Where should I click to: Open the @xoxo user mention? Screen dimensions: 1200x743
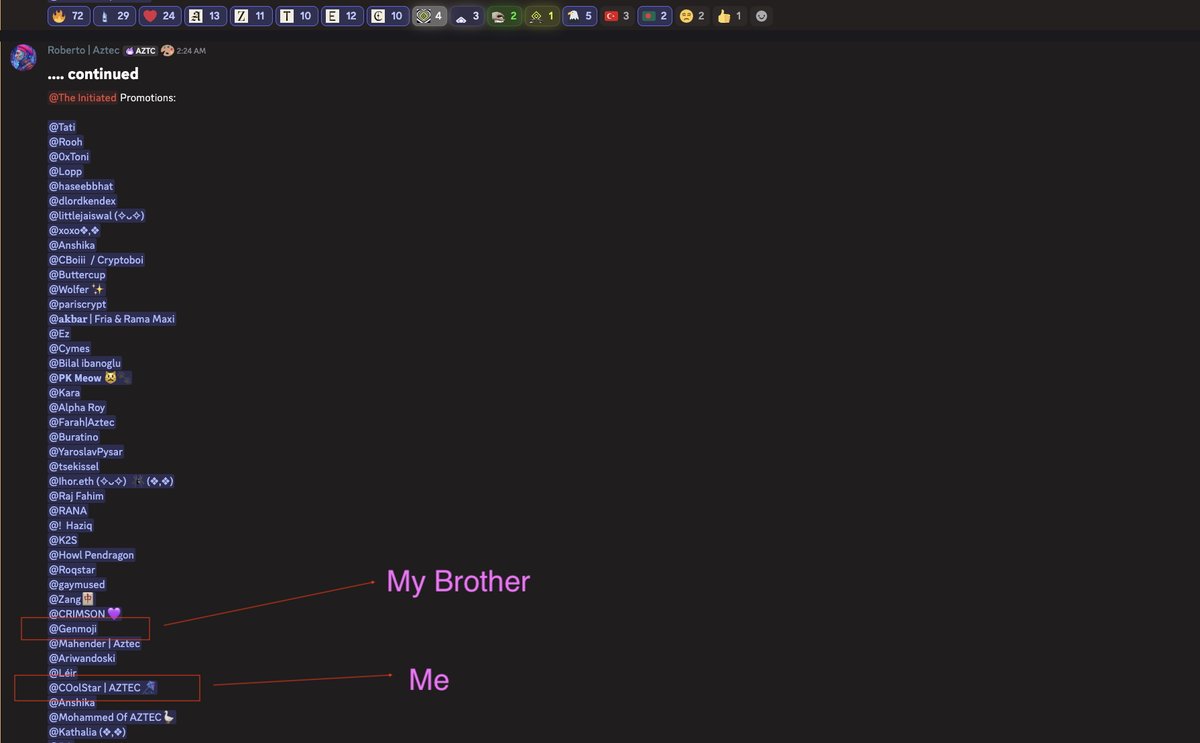tap(74, 231)
